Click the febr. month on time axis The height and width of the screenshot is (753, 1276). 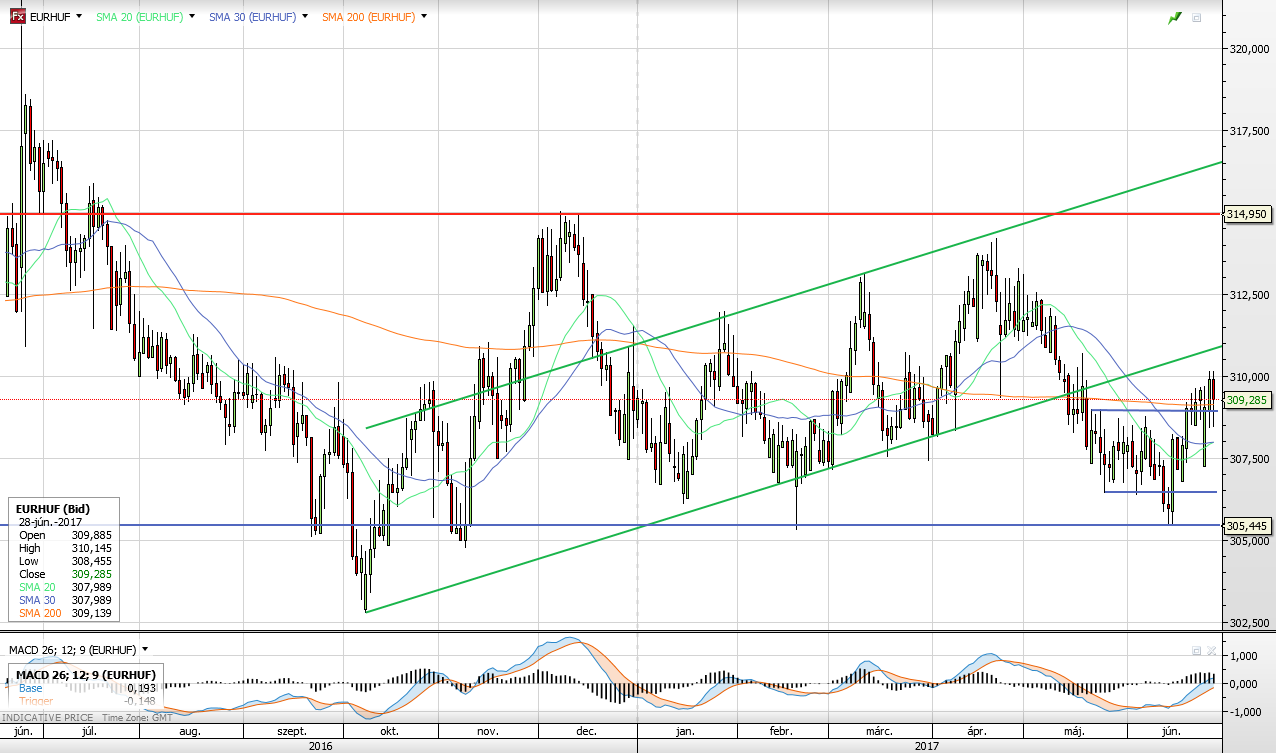point(780,732)
